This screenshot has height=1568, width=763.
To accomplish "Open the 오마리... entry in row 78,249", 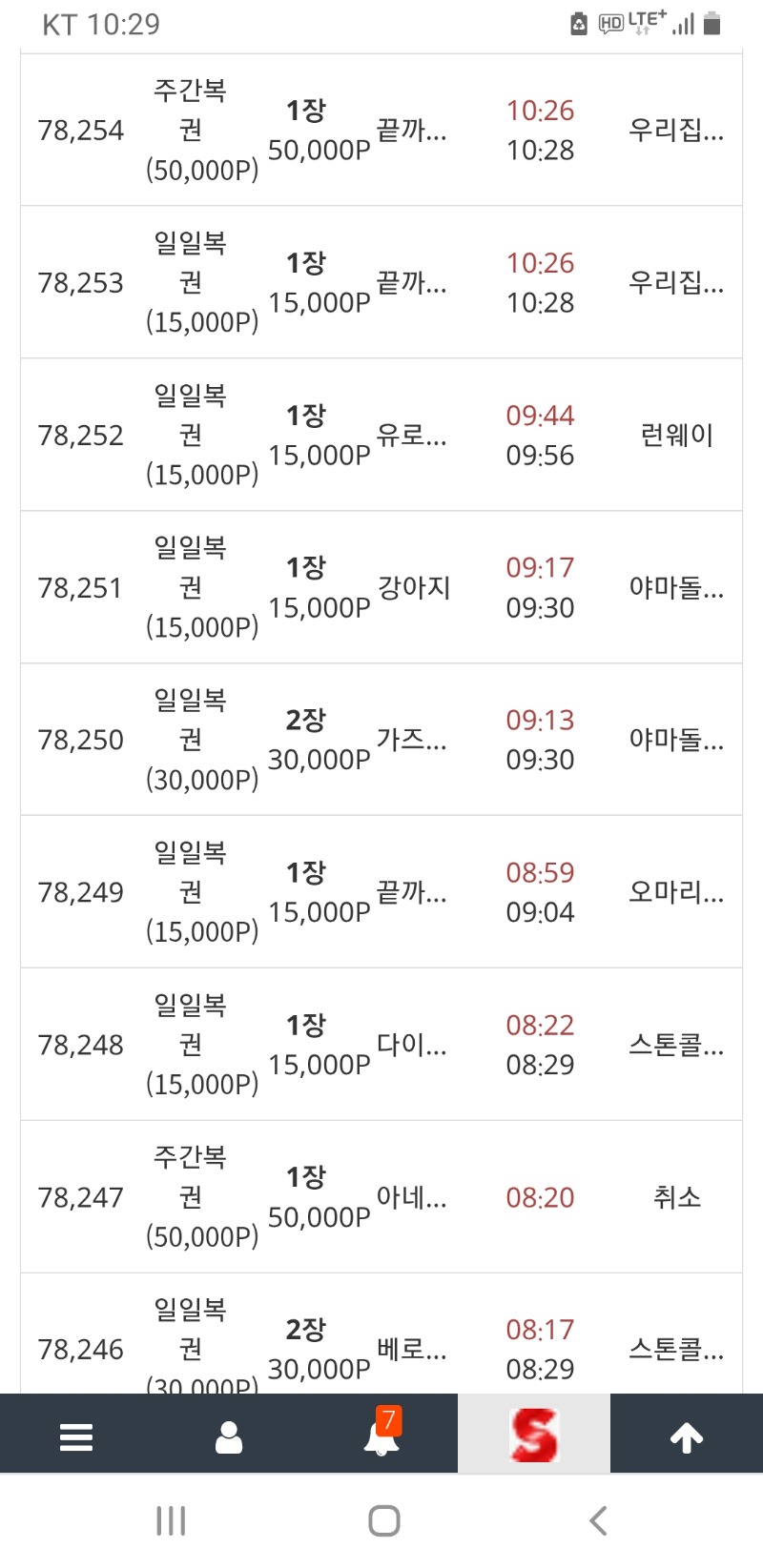I will point(676,892).
